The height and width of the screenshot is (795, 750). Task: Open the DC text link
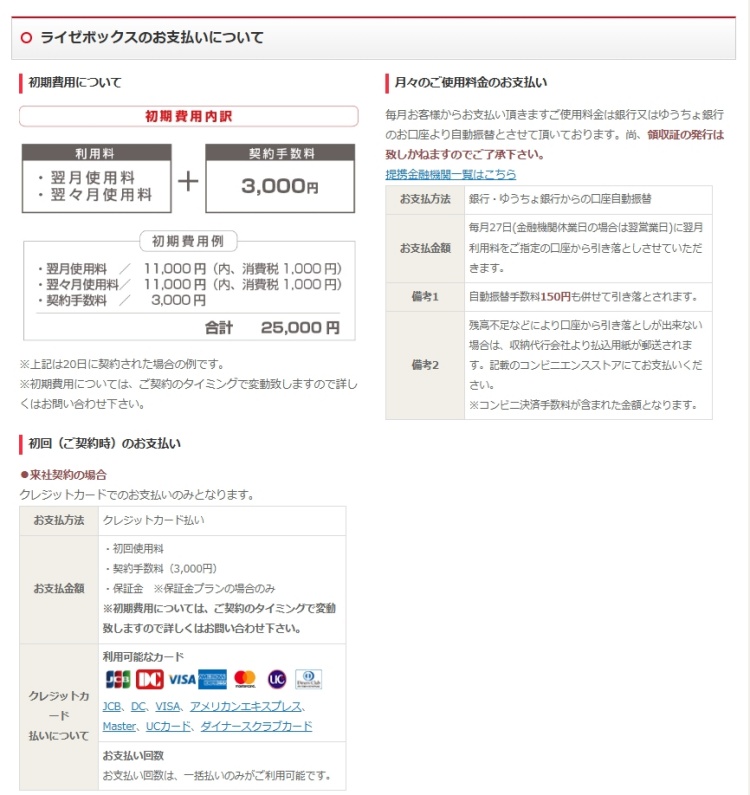138,706
